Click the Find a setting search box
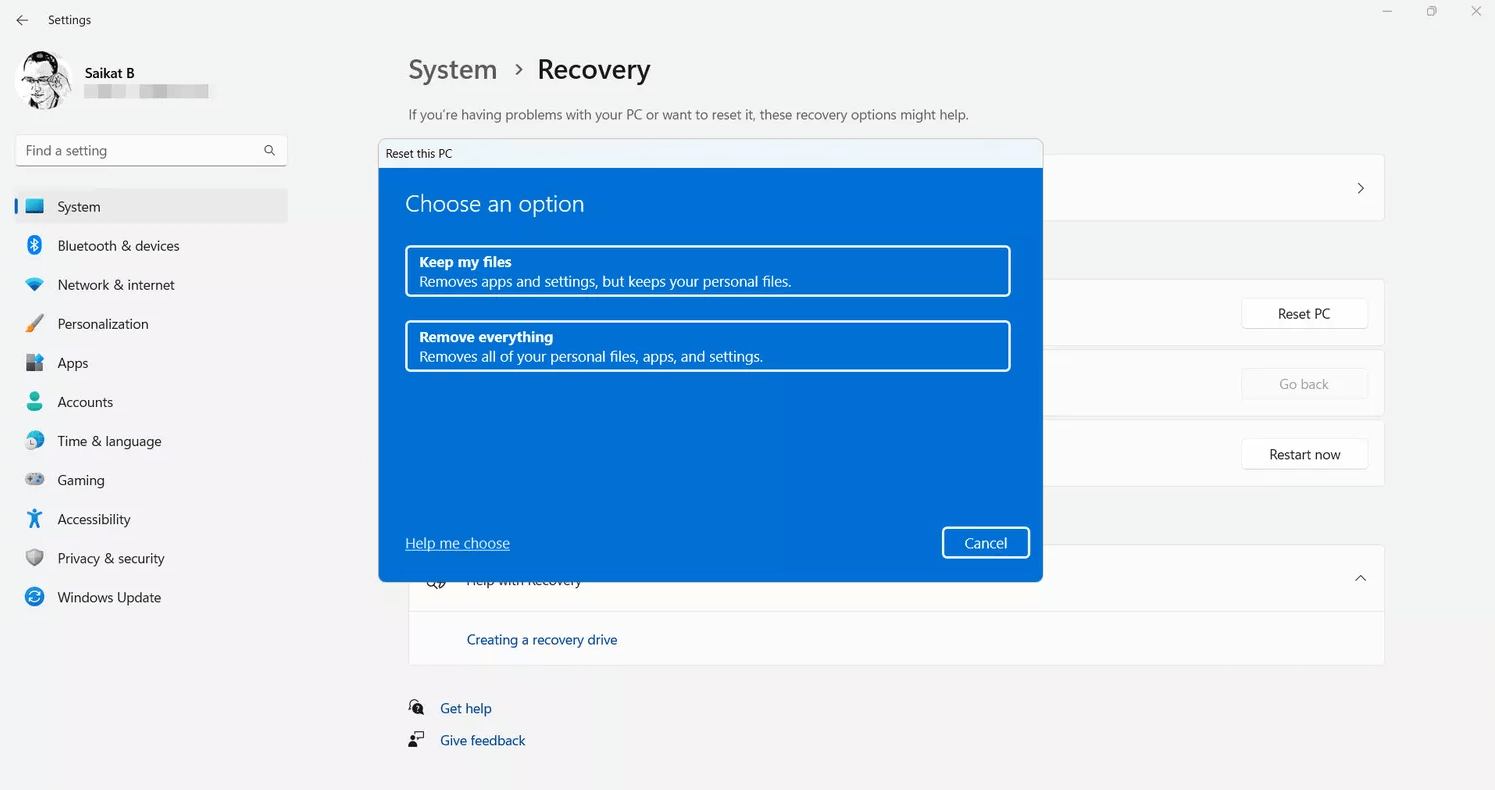1495x790 pixels. (150, 150)
